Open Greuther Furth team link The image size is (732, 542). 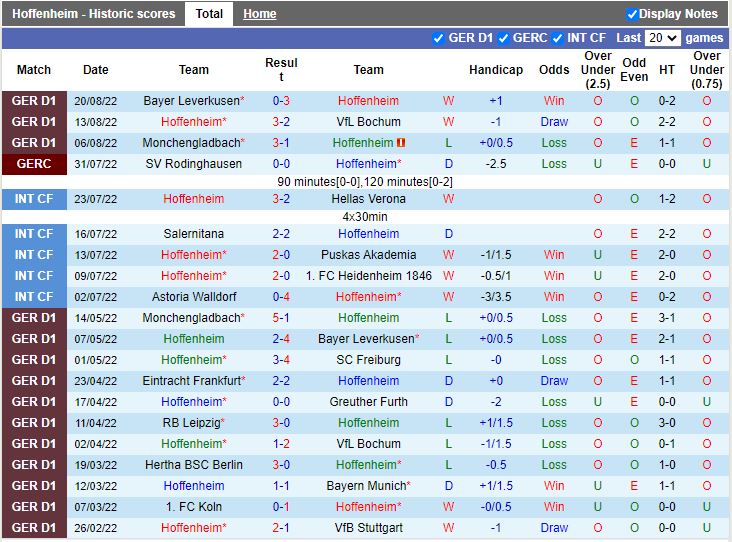pos(368,402)
